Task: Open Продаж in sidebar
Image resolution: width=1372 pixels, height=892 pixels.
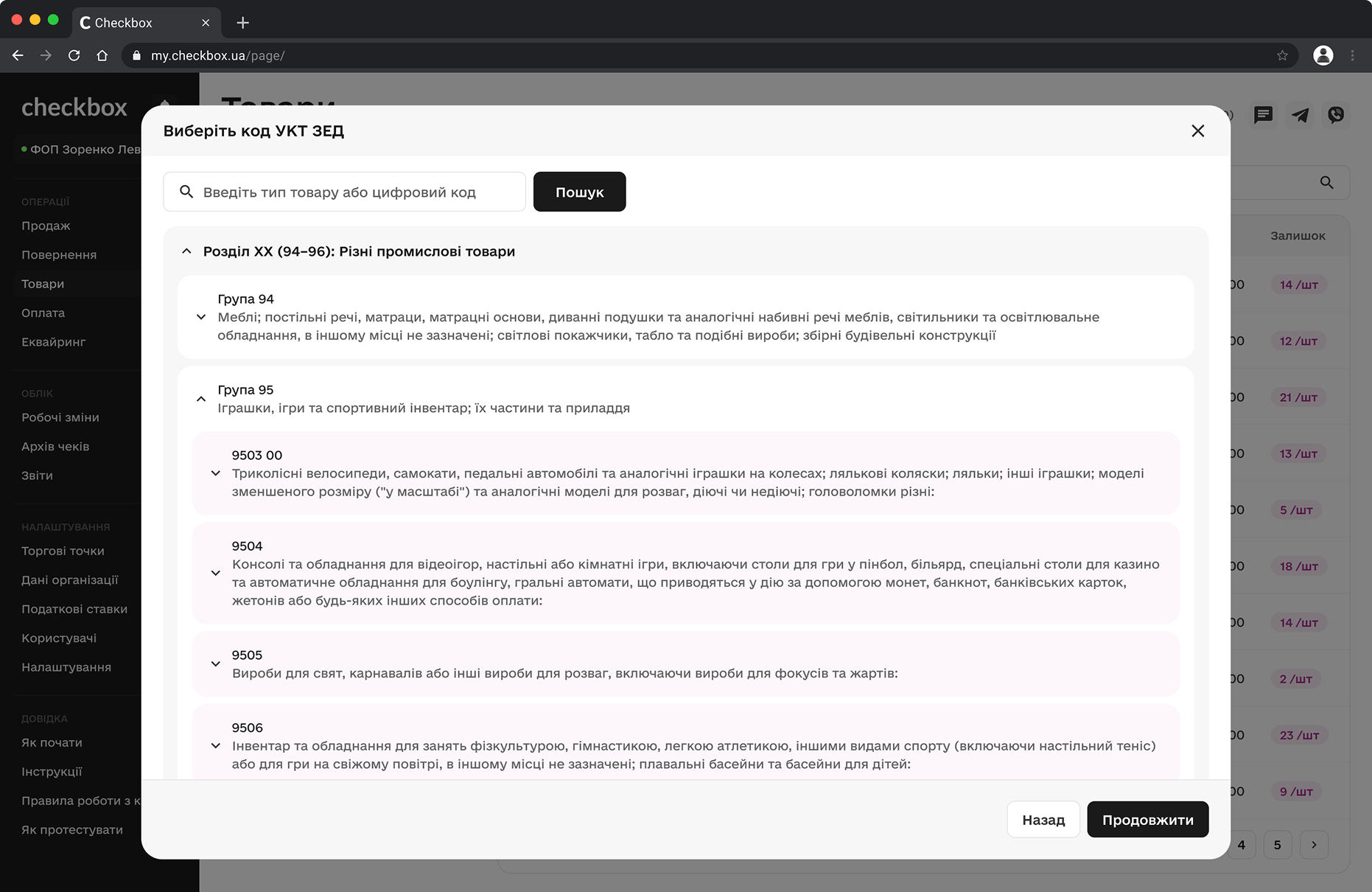Action: (46, 226)
